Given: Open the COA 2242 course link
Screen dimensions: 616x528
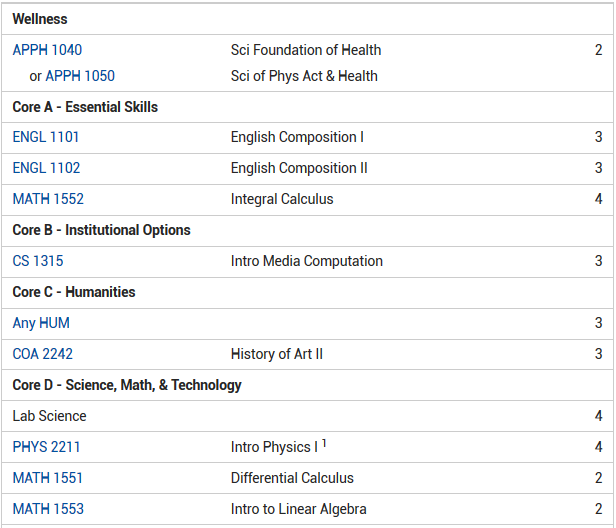Looking at the screenshot, I should (x=43, y=354).
